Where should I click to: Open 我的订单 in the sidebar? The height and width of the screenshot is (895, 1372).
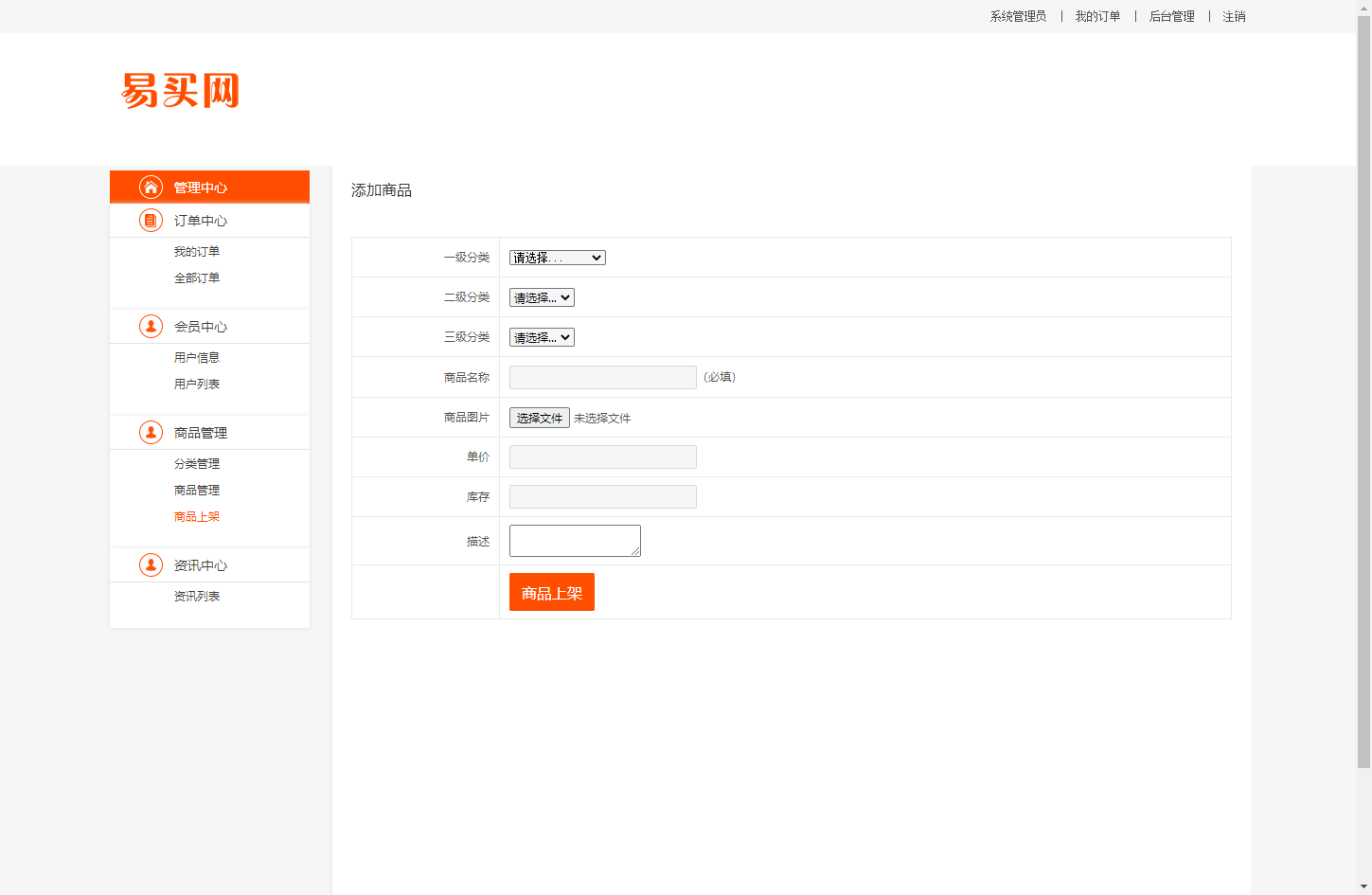click(196, 250)
